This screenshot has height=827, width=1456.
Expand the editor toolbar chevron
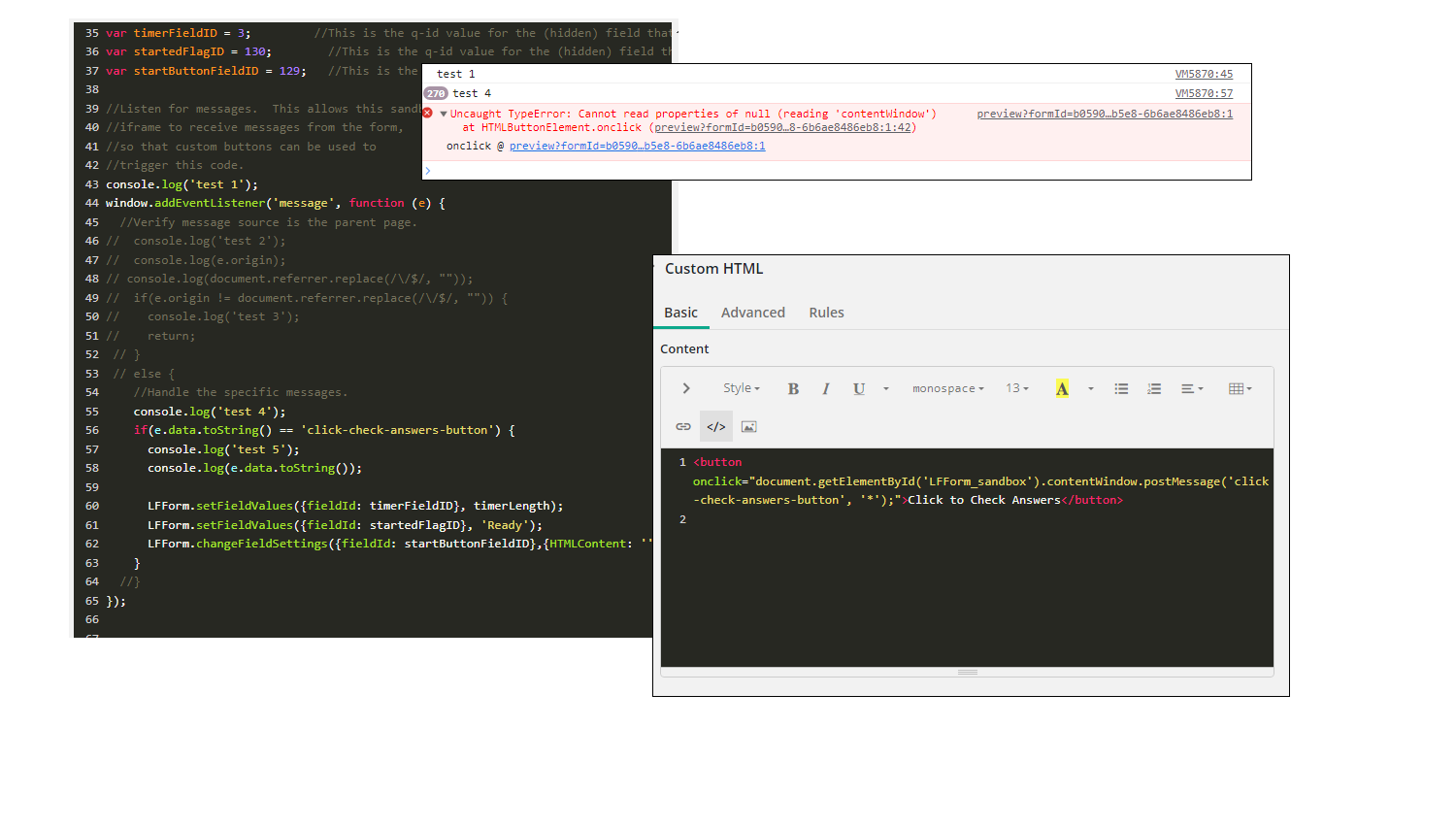pyautogui.click(x=686, y=388)
